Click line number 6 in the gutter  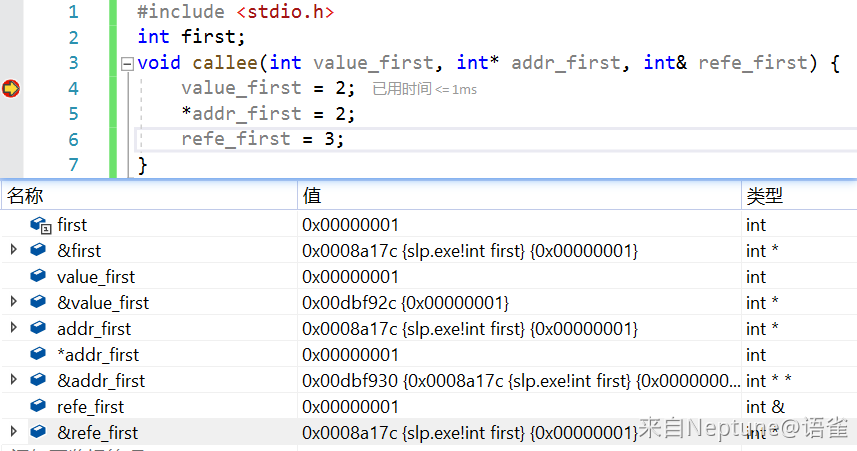click(x=73, y=139)
